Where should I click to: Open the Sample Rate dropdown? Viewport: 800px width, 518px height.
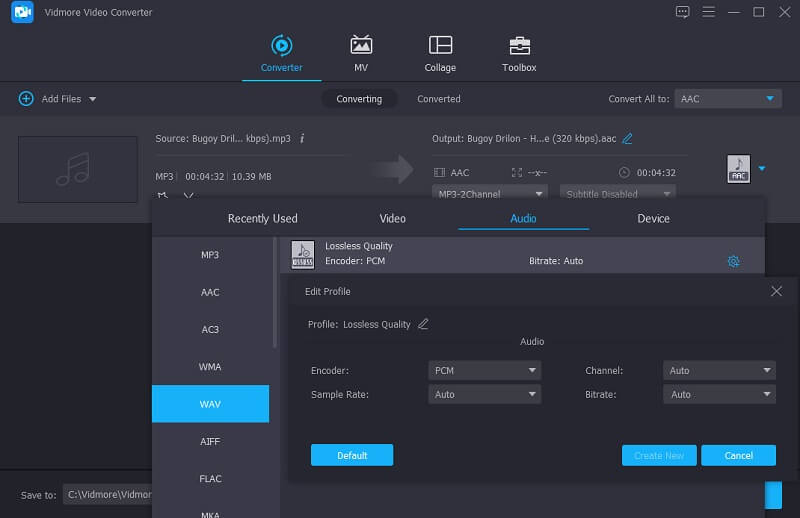coord(484,394)
